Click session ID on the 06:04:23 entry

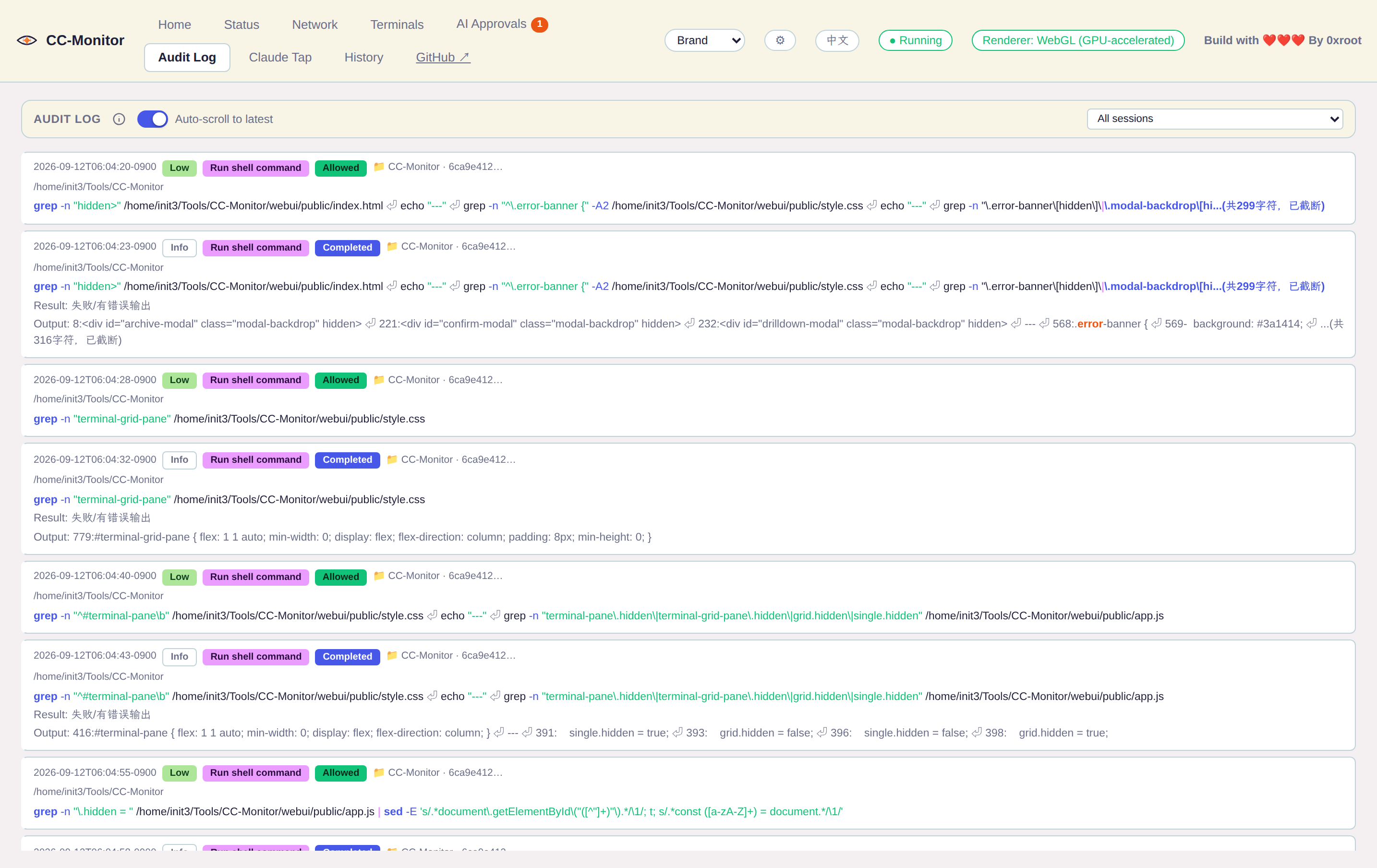point(488,246)
